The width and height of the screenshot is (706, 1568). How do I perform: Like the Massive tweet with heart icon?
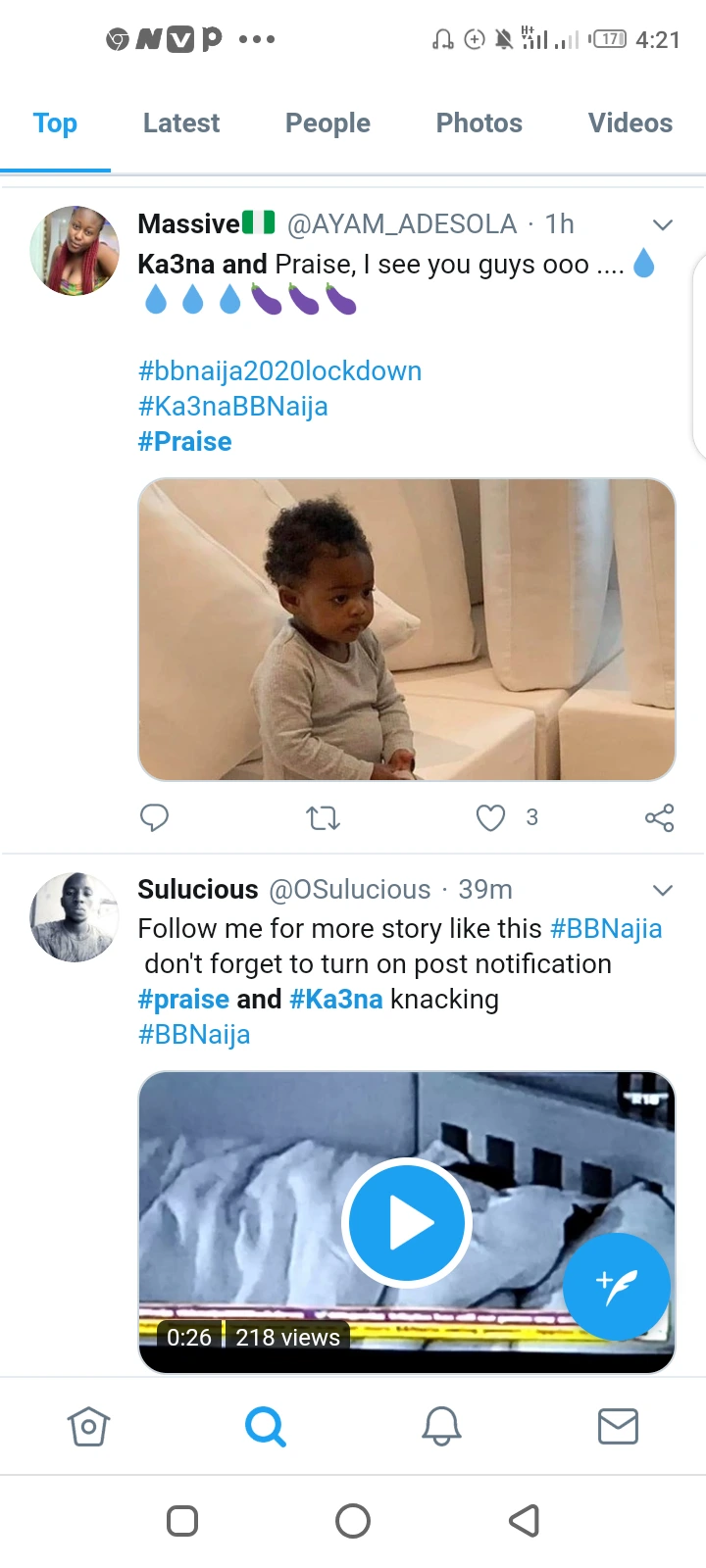click(x=490, y=817)
